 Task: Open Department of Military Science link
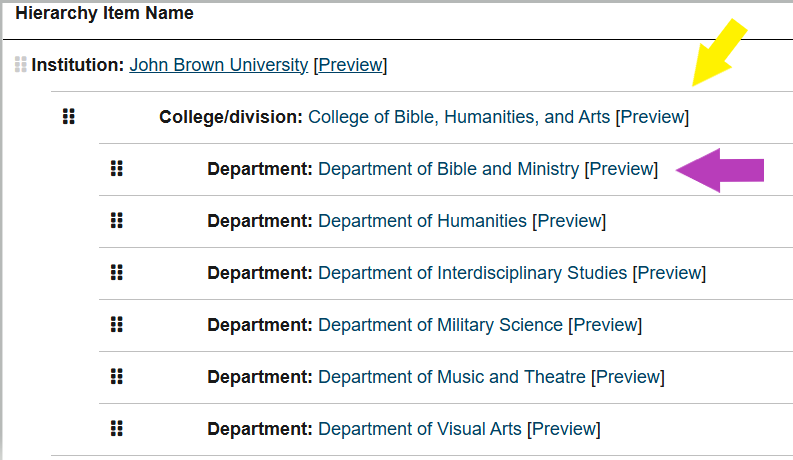pyautogui.click(x=440, y=325)
